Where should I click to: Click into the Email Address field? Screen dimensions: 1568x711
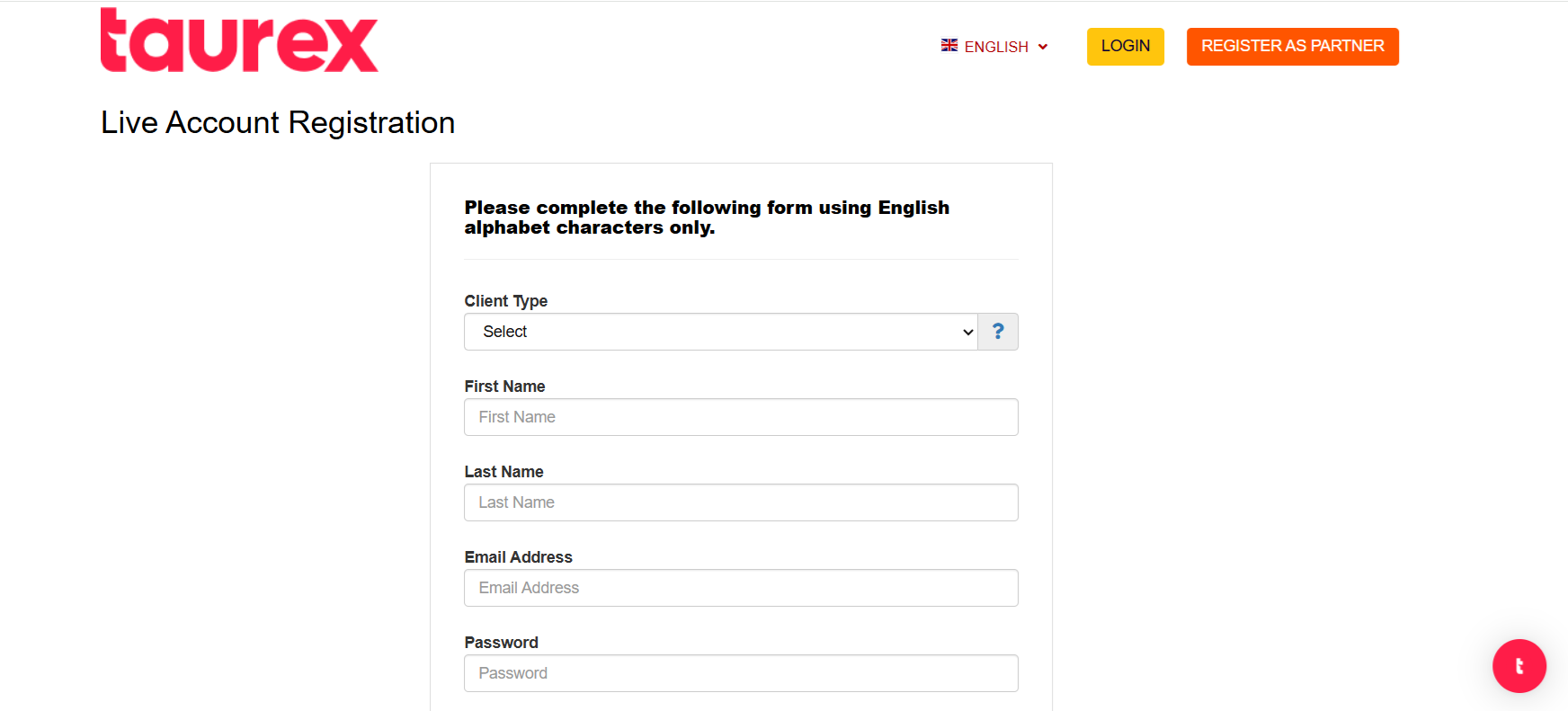(741, 588)
